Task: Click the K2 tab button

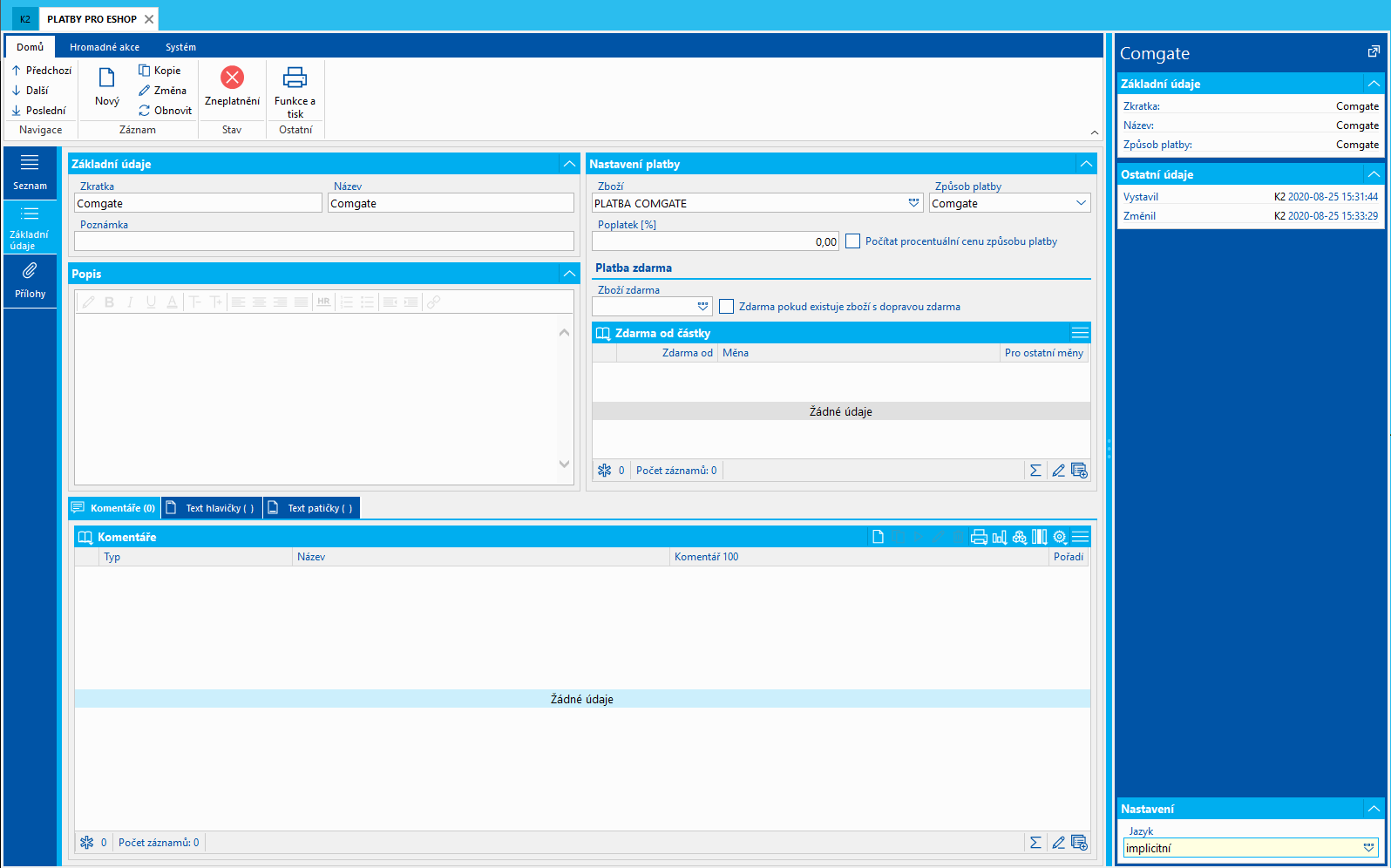Action: click(24, 19)
